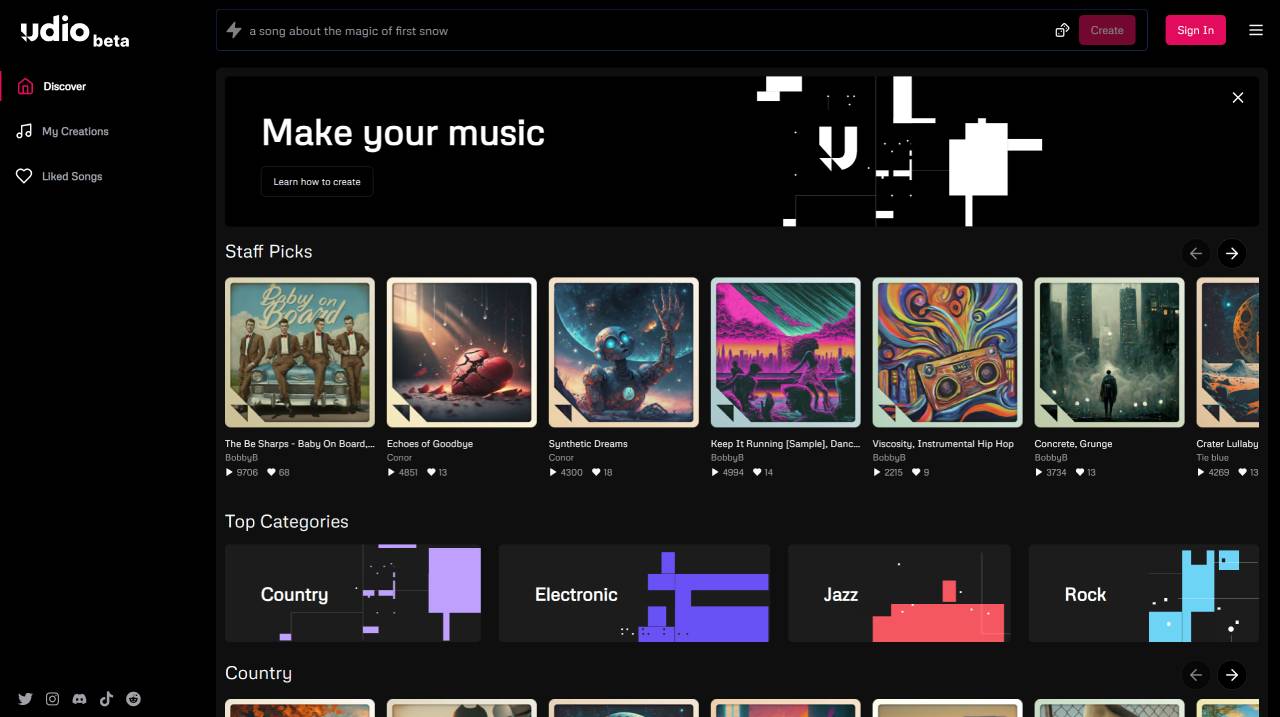Sign In to Udio
1280x717 pixels.
(1195, 30)
